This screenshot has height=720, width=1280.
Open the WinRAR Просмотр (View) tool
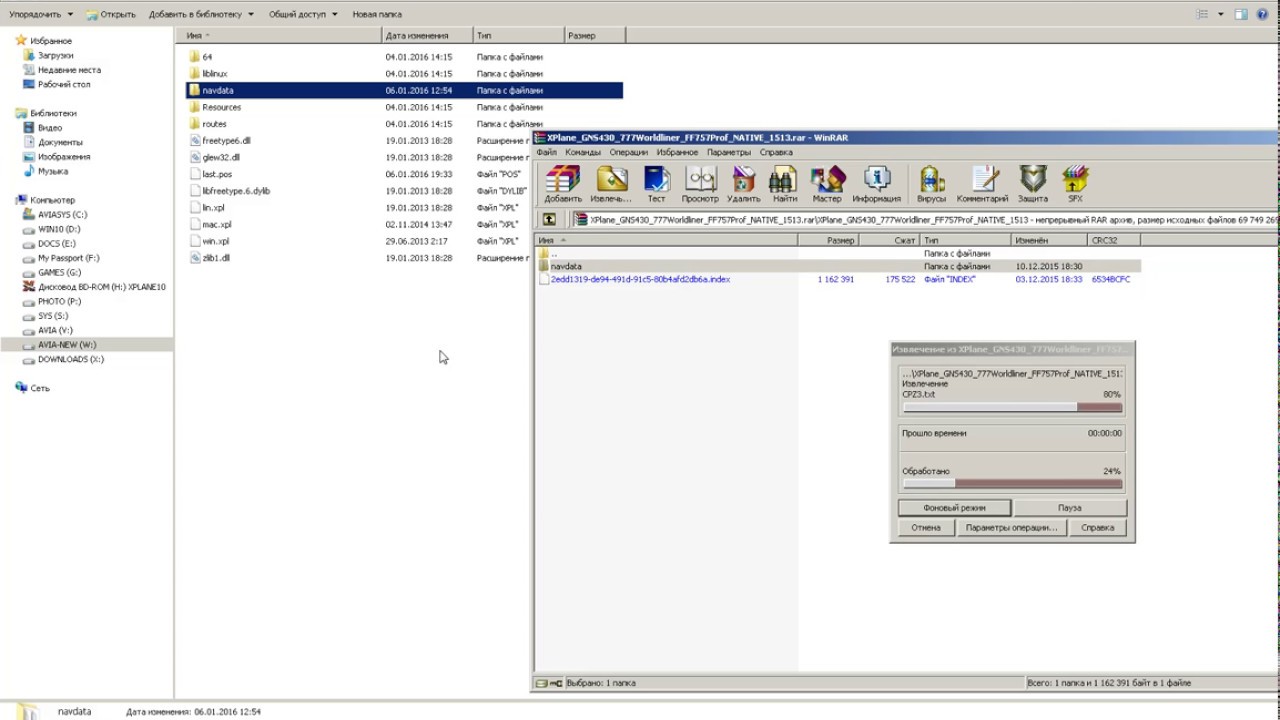pos(700,184)
